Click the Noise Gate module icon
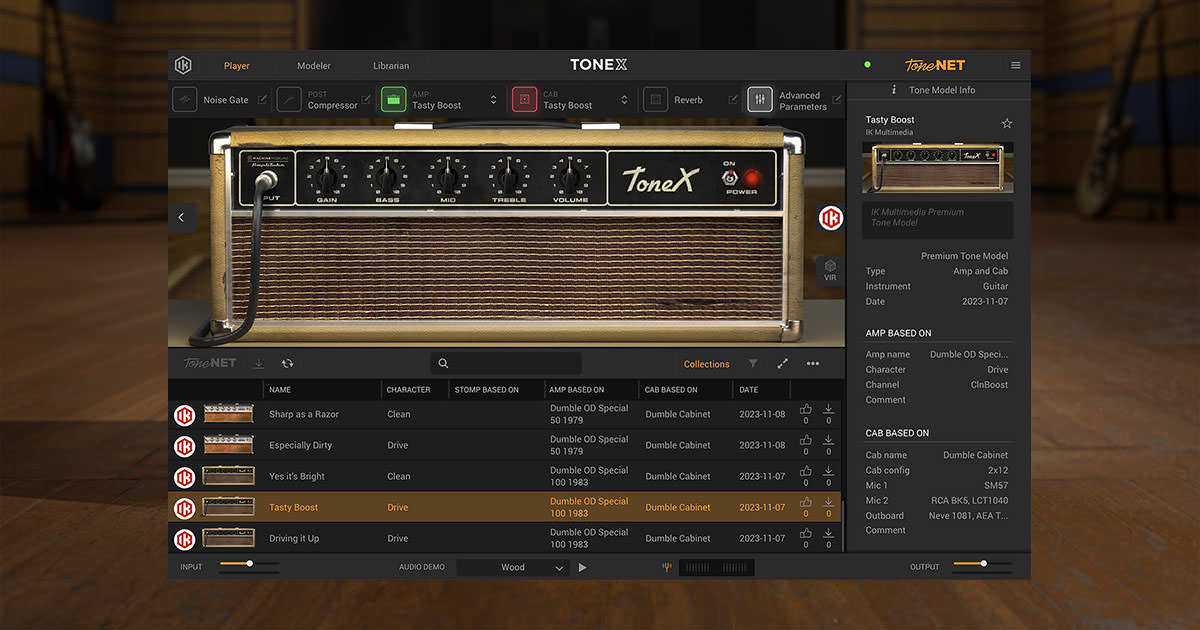 pyautogui.click(x=185, y=100)
